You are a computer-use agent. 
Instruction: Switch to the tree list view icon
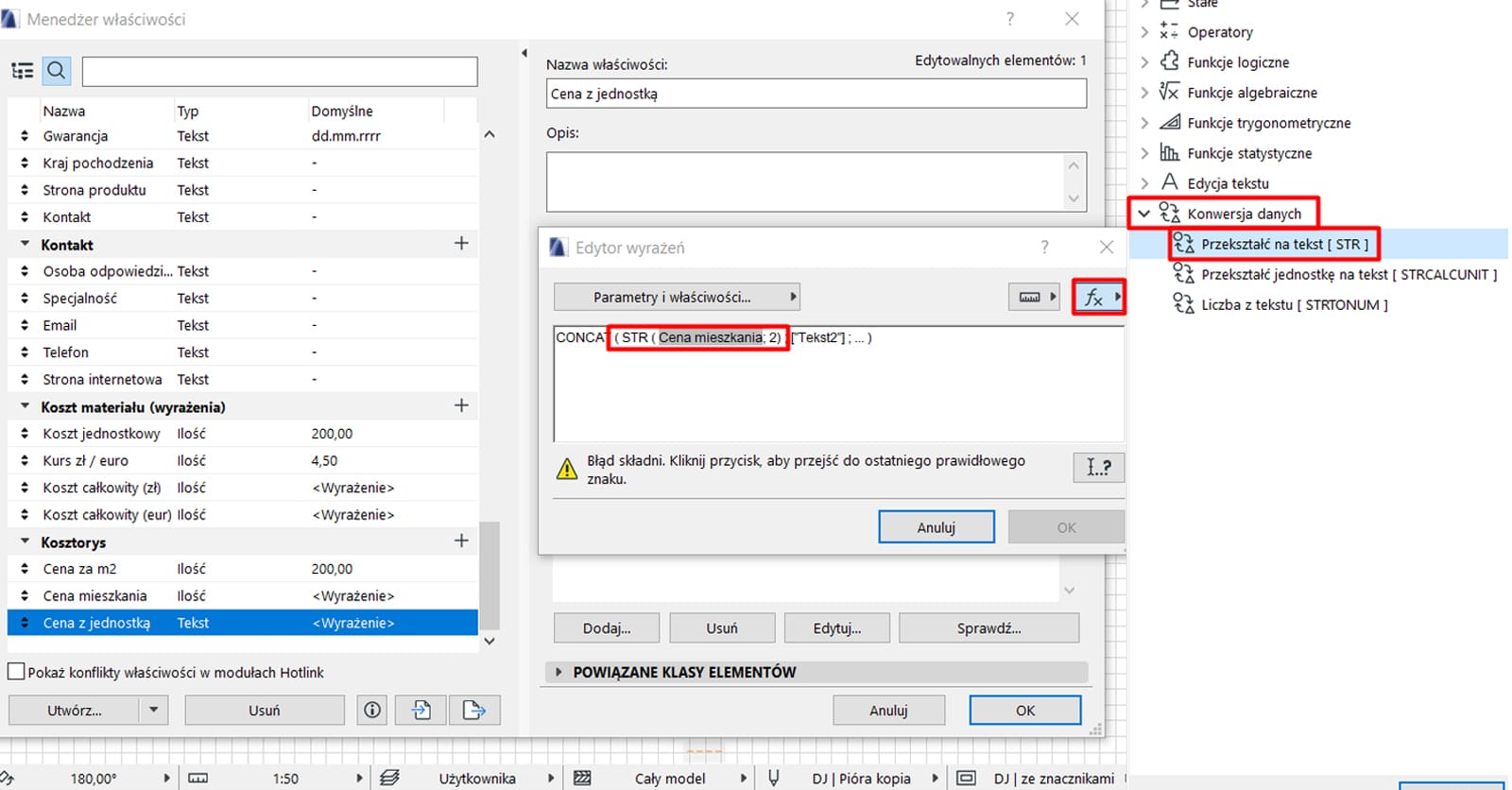[x=22, y=70]
